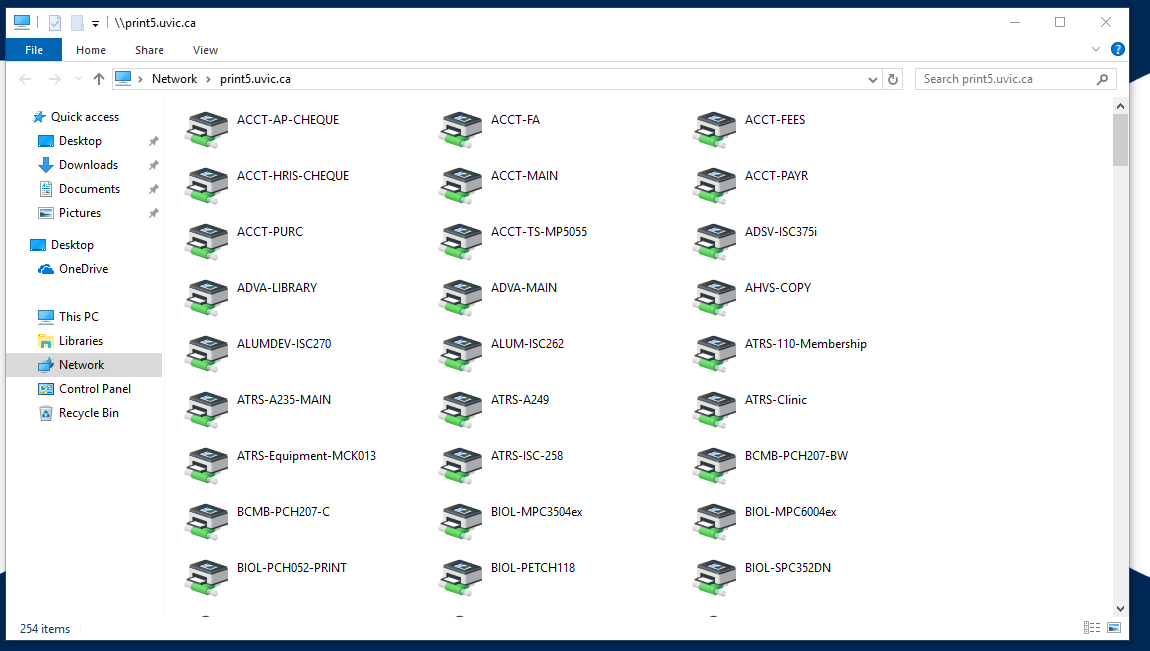Select the ACCT-MAIN printer icon
Image resolution: width=1150 pixels, height=651 pixels.
pyautogui.click(x=461, y=185)
